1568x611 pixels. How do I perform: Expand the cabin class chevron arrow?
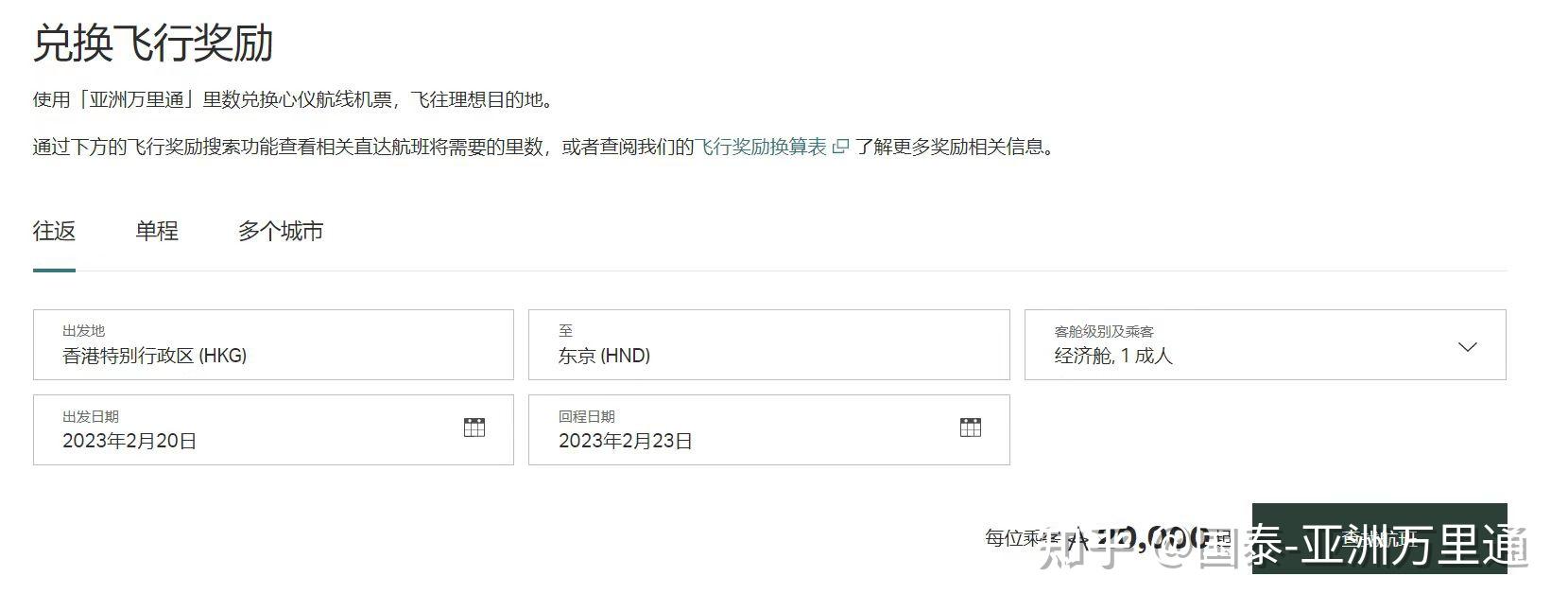pyautogui.click(x=1467, y=347)
